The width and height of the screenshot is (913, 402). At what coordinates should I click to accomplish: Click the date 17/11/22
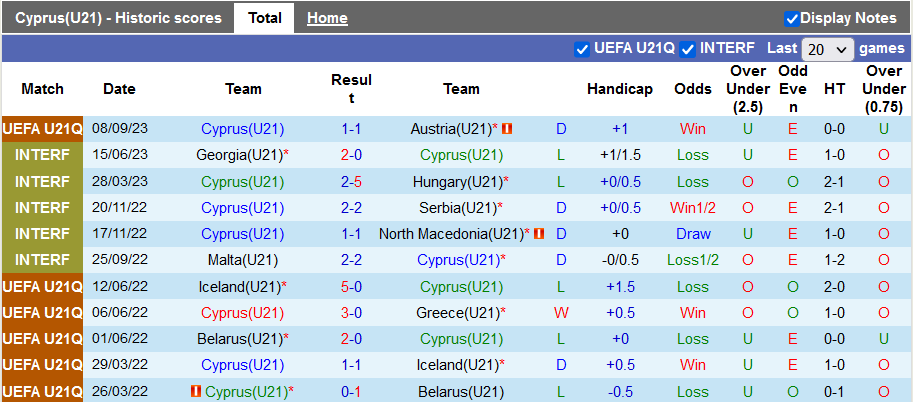tap(119, 234)
